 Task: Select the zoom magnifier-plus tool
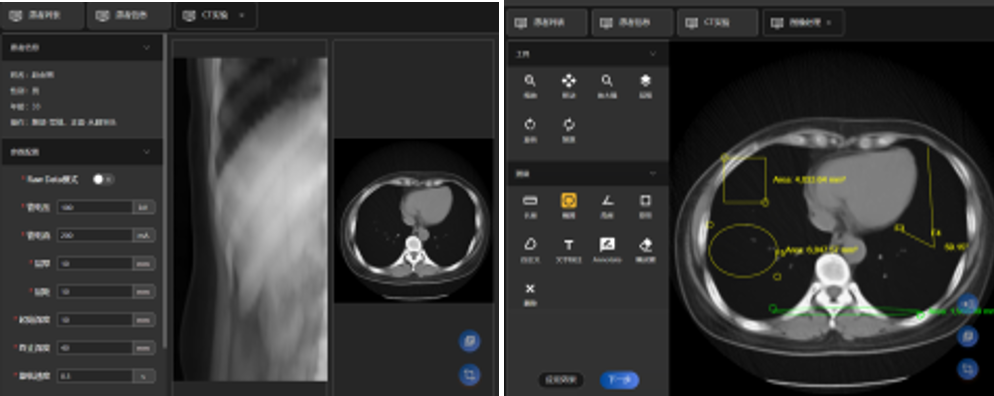tap(530, 80)
